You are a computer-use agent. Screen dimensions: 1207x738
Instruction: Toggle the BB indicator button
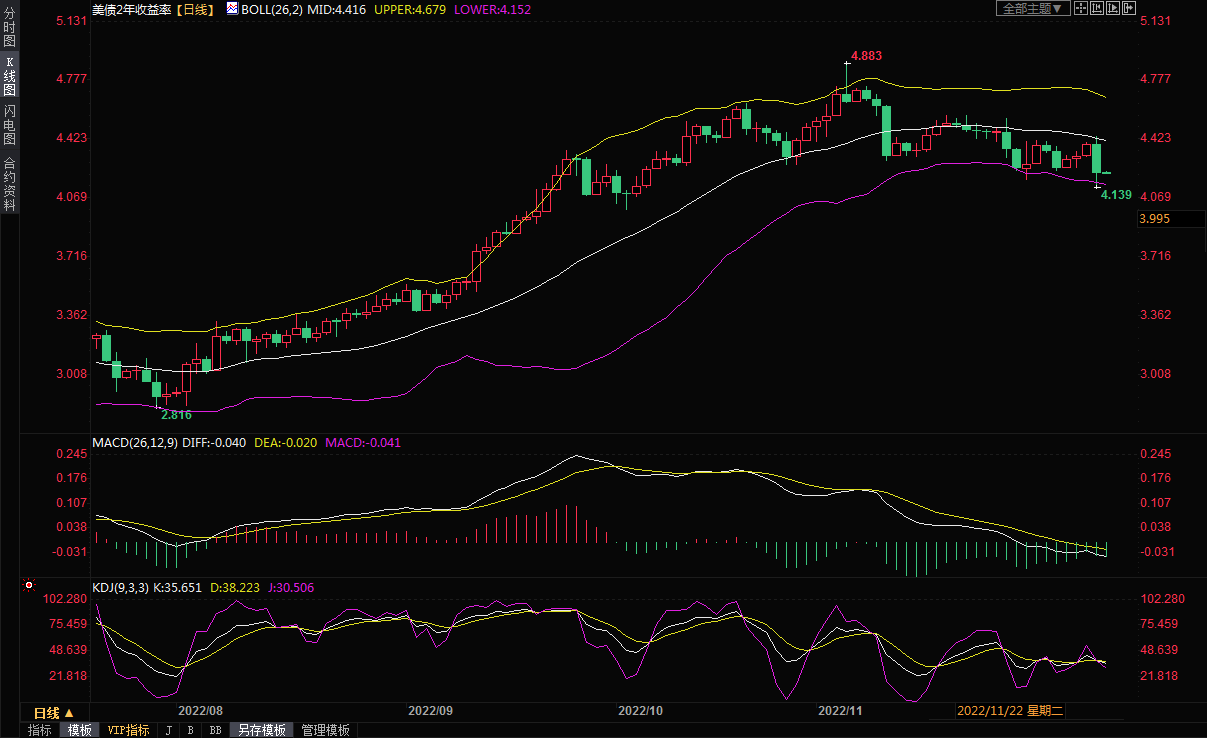point(215,730)
